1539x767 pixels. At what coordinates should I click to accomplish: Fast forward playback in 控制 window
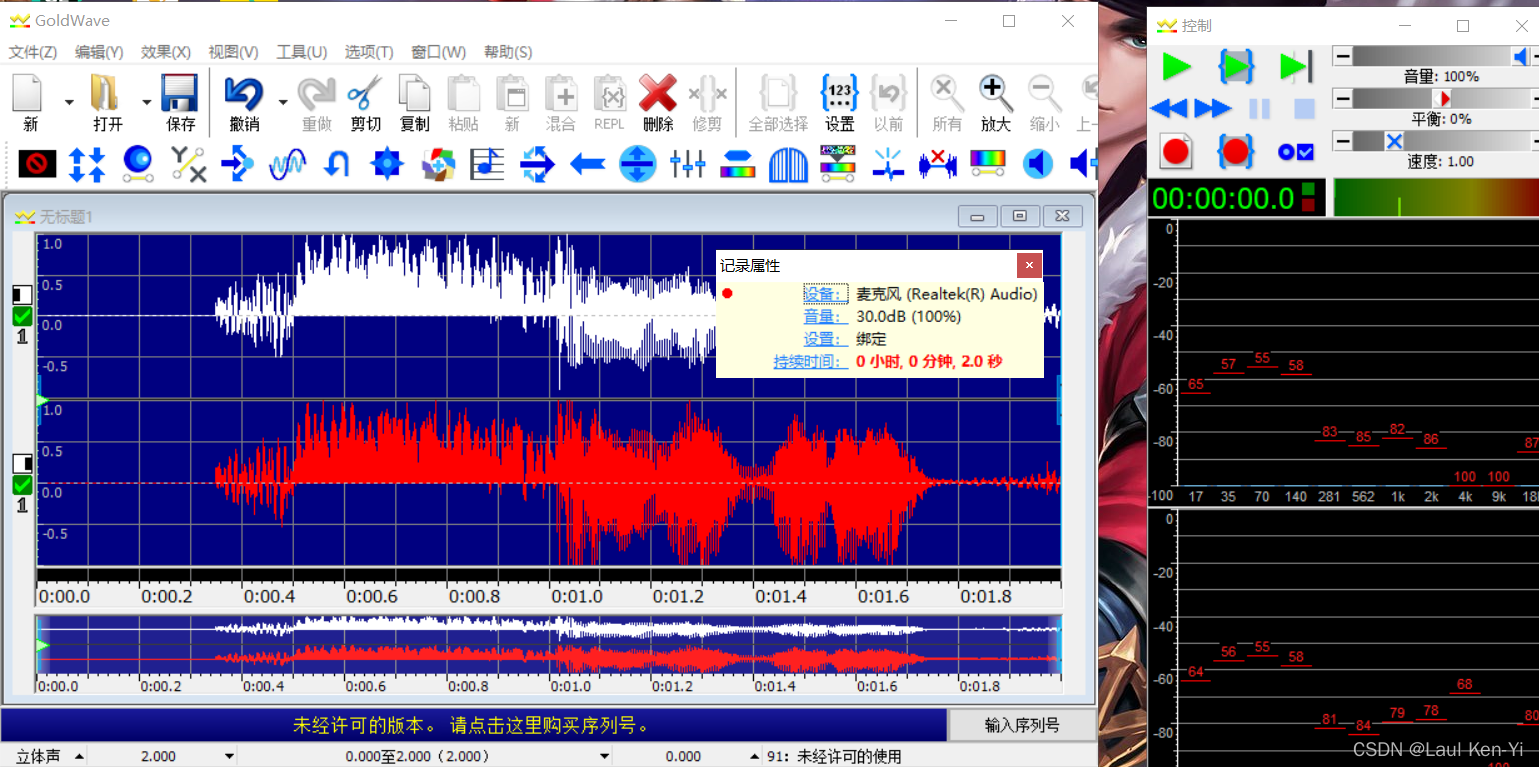1212,108
